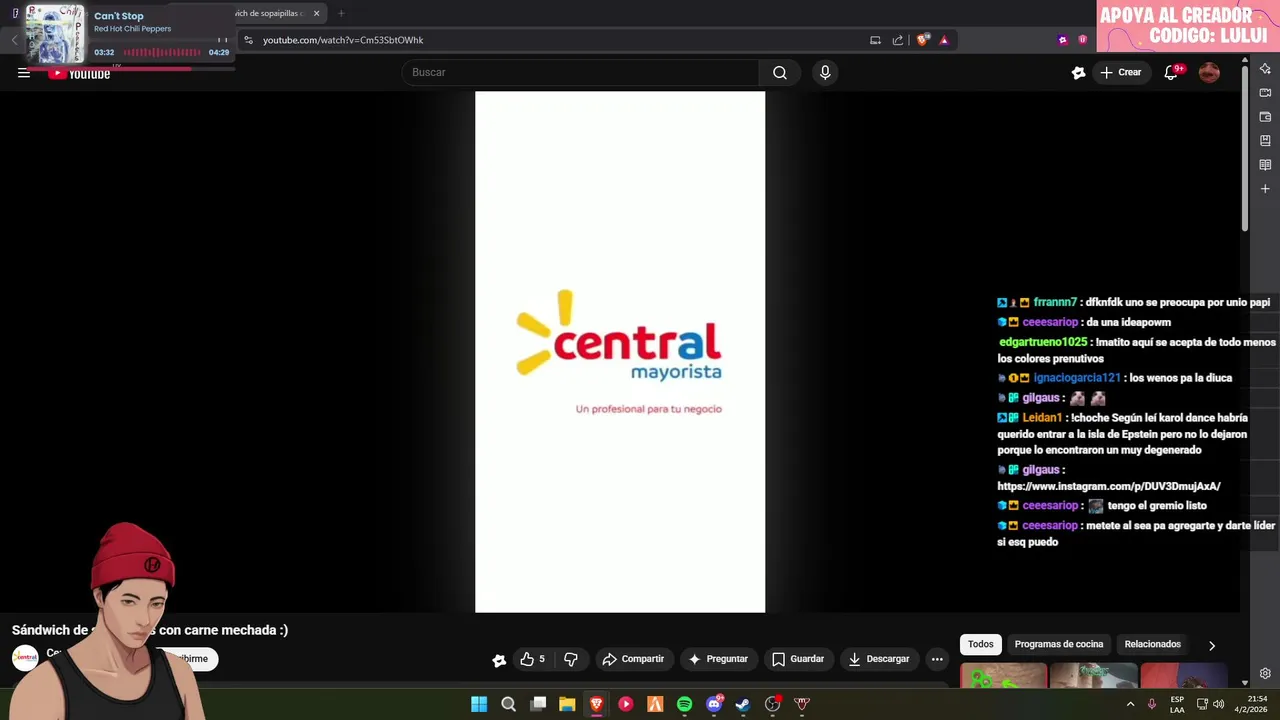The height and width of the screenshot is (720, 1280).
Task: Save the video with Guardar
Action: coord(798,659)
